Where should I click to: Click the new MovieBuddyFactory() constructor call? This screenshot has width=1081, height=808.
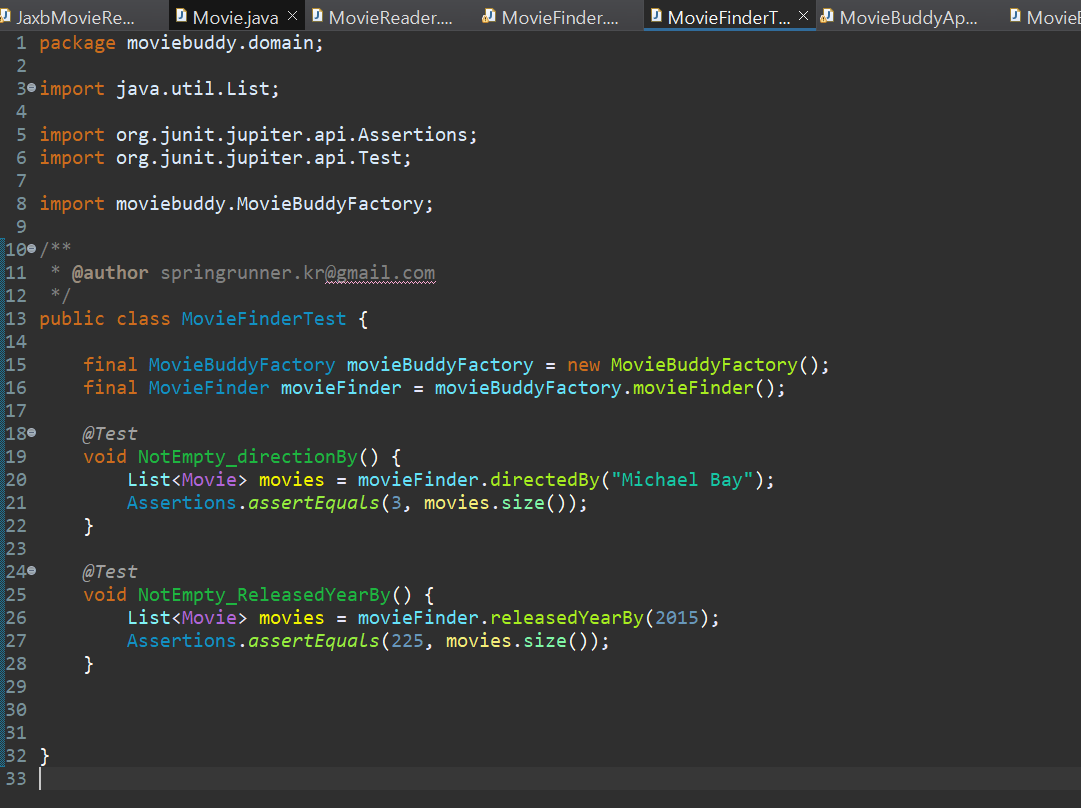click(x=698, y=365)
